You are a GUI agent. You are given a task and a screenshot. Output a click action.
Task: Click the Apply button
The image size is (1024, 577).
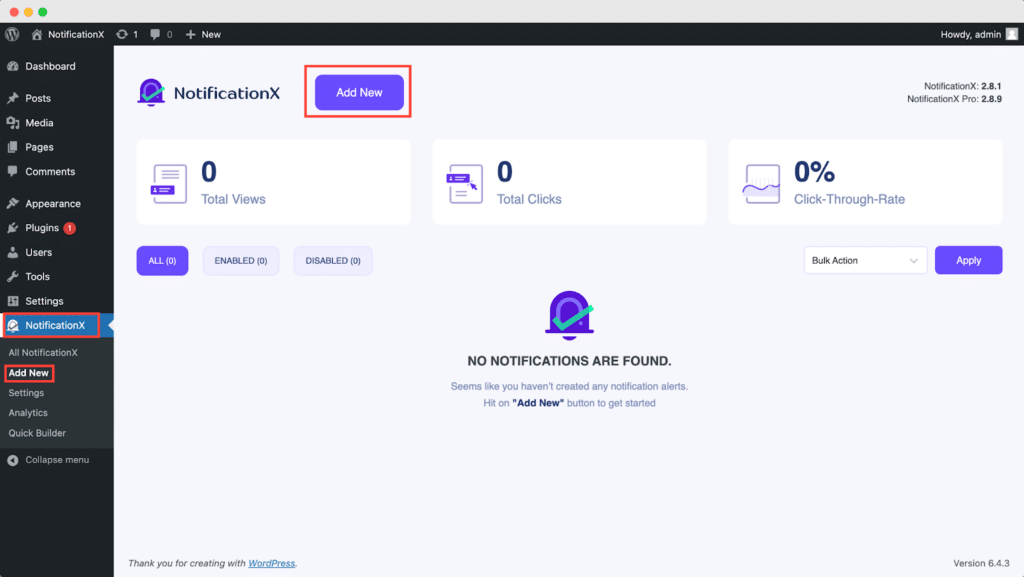(968, 260)
